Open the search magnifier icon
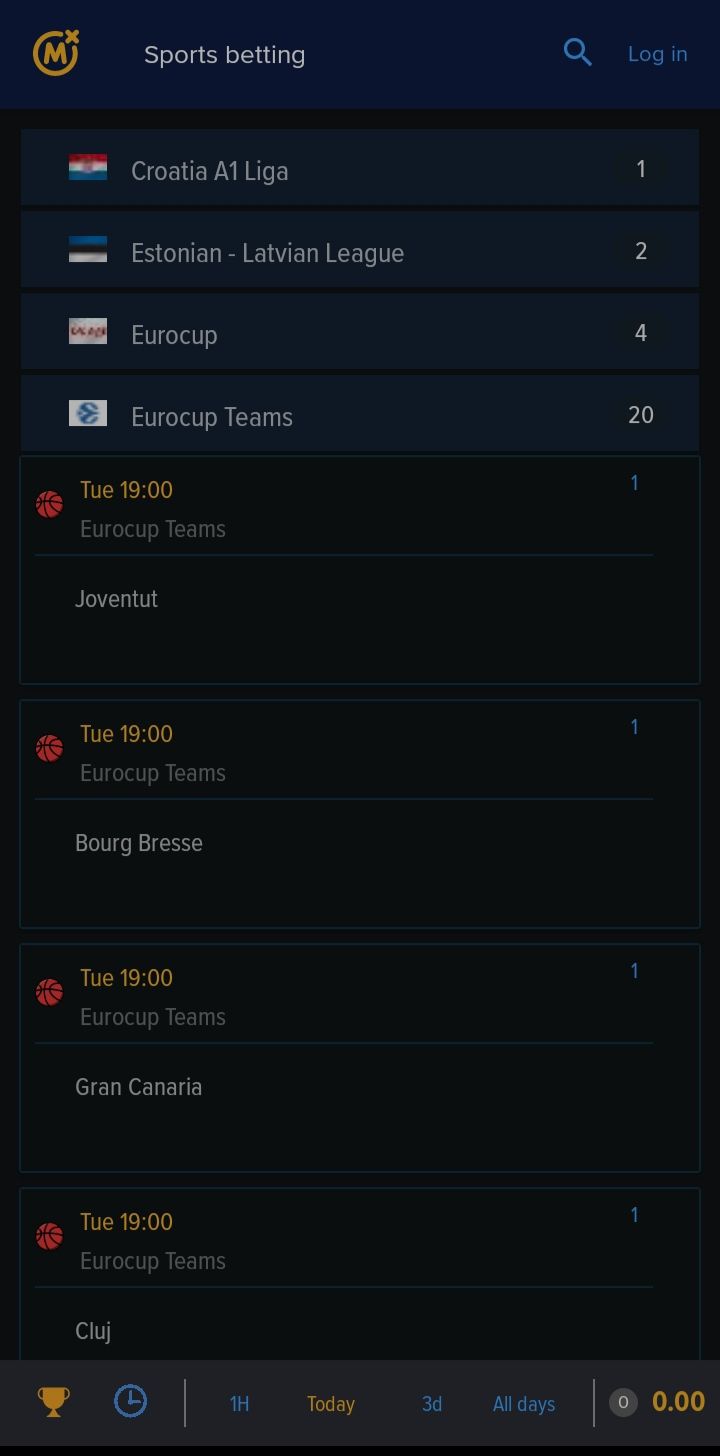Image resolution: width=720 pixels, height=1456 pixels. click(x=577, y=52)
